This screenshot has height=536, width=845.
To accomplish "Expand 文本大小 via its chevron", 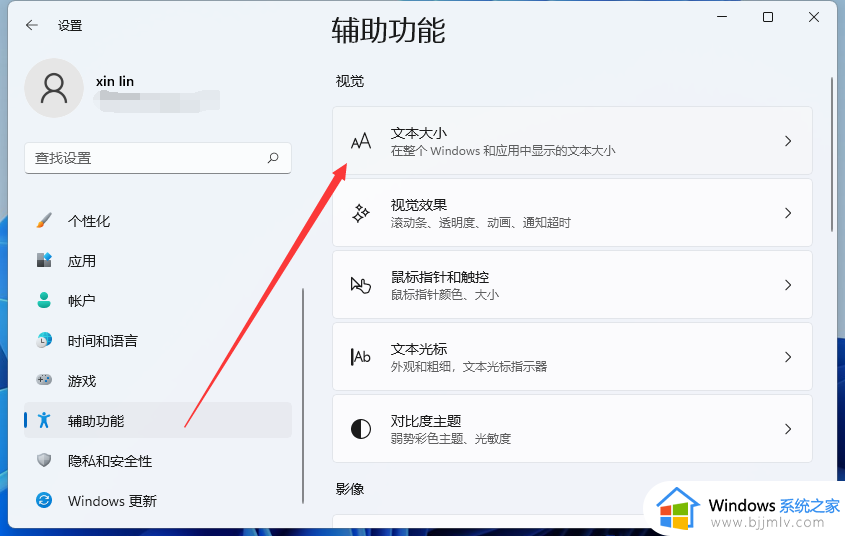I will point(788,141).
